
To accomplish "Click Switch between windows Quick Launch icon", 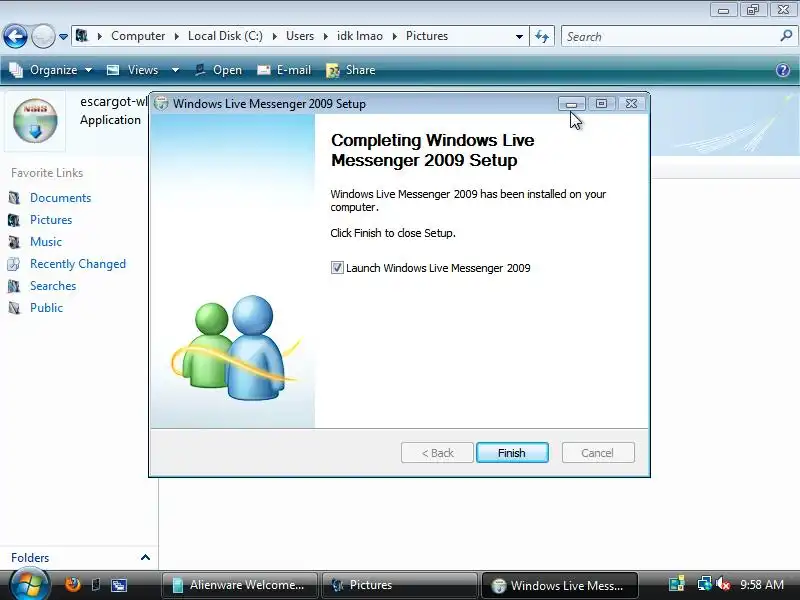I will pyautogui.click(x=119, y=585).
